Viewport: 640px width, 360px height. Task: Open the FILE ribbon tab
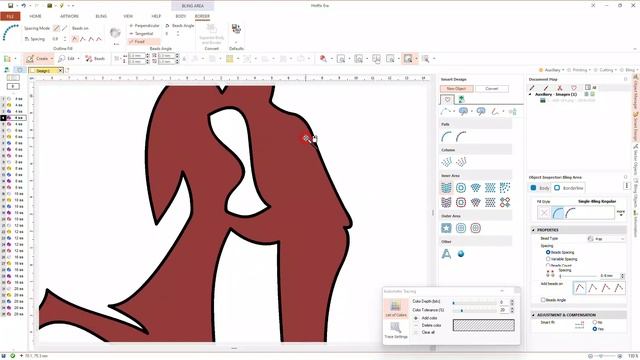10,16
